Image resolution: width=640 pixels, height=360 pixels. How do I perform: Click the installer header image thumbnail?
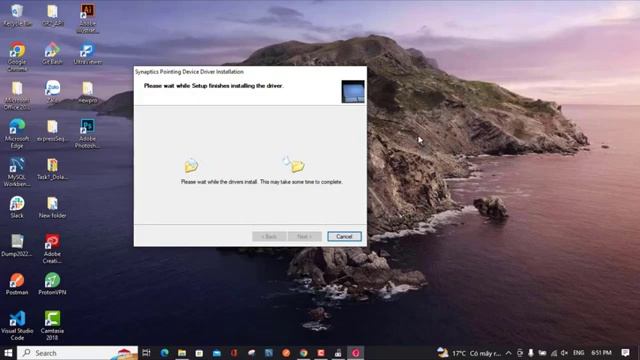[353, 91]
